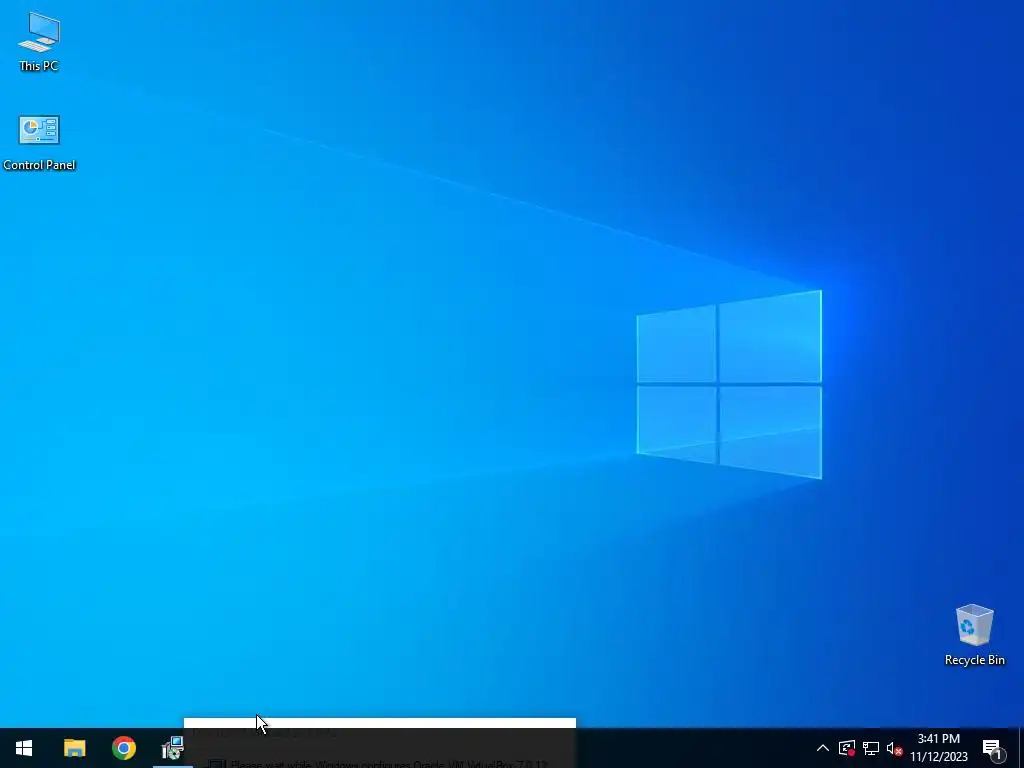Open File Explorer from the taskbar
The height and width of the screenshot is (768, 1024).
pos(74,748)
